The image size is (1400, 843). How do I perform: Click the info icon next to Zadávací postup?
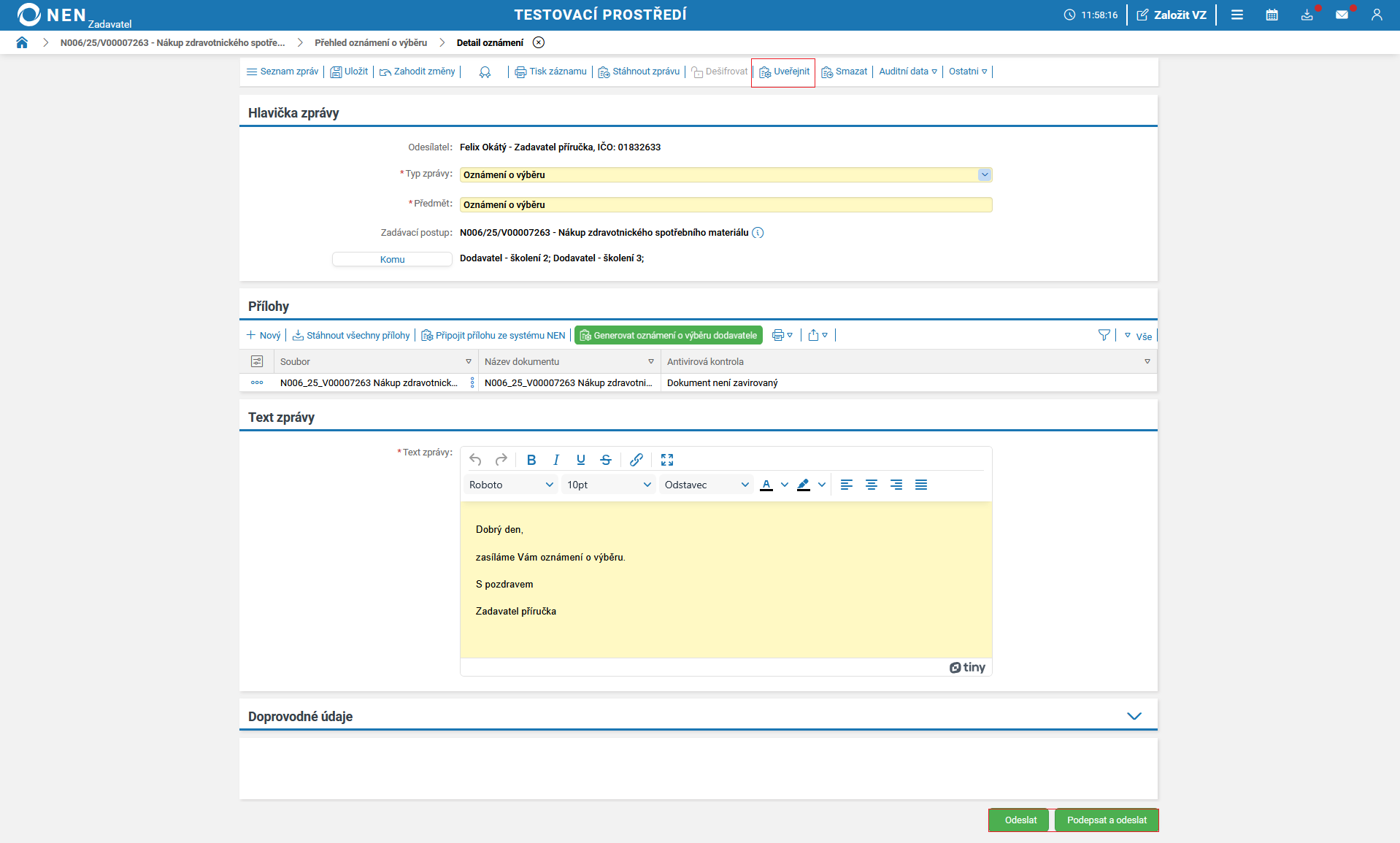(x=758, y=233)
